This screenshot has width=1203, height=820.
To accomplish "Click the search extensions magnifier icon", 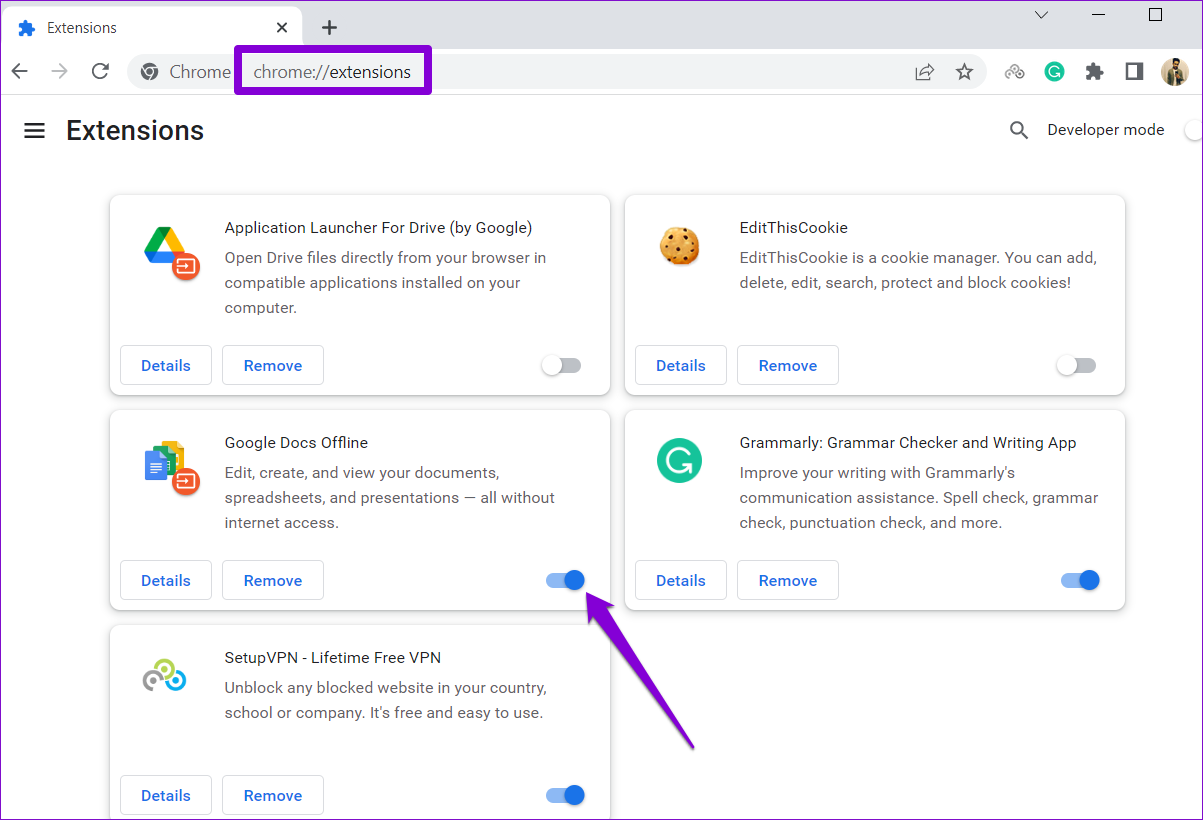I will (1019, 130).
